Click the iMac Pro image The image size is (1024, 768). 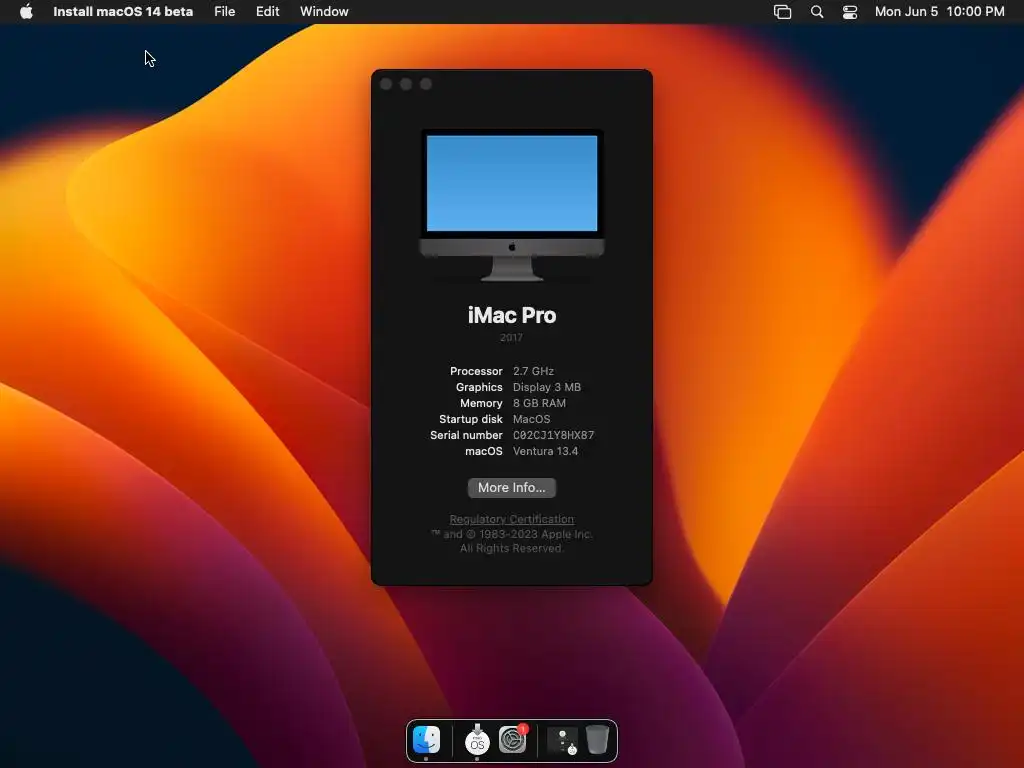coord(511,205)
